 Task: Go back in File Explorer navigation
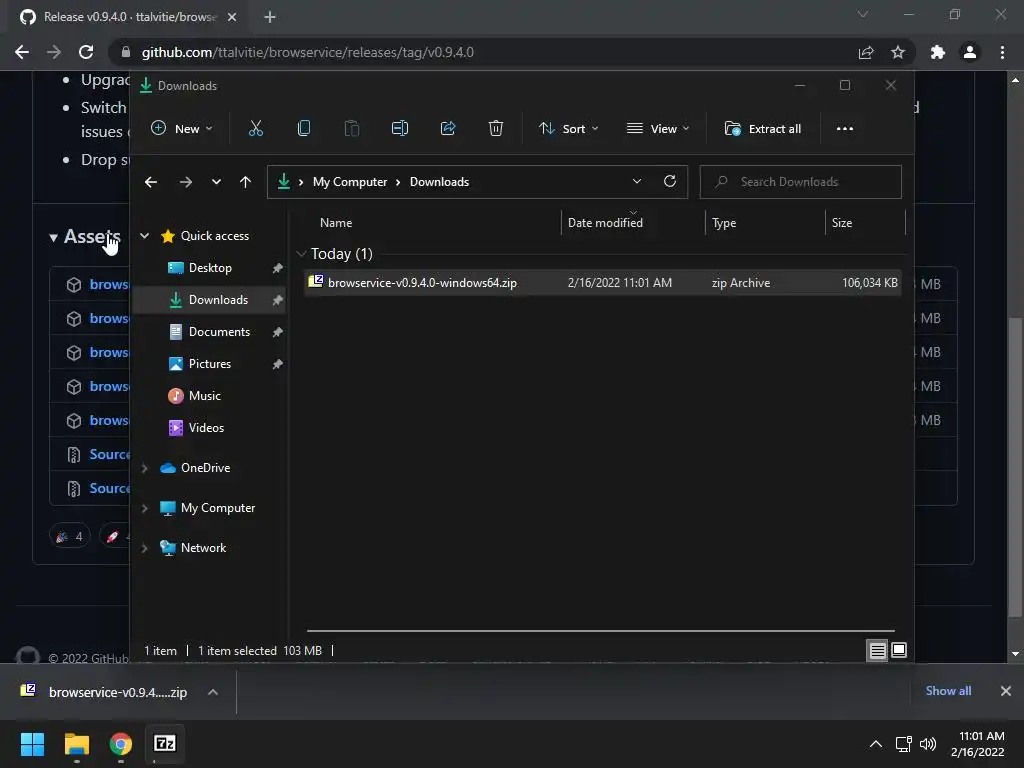click(151, 182)
